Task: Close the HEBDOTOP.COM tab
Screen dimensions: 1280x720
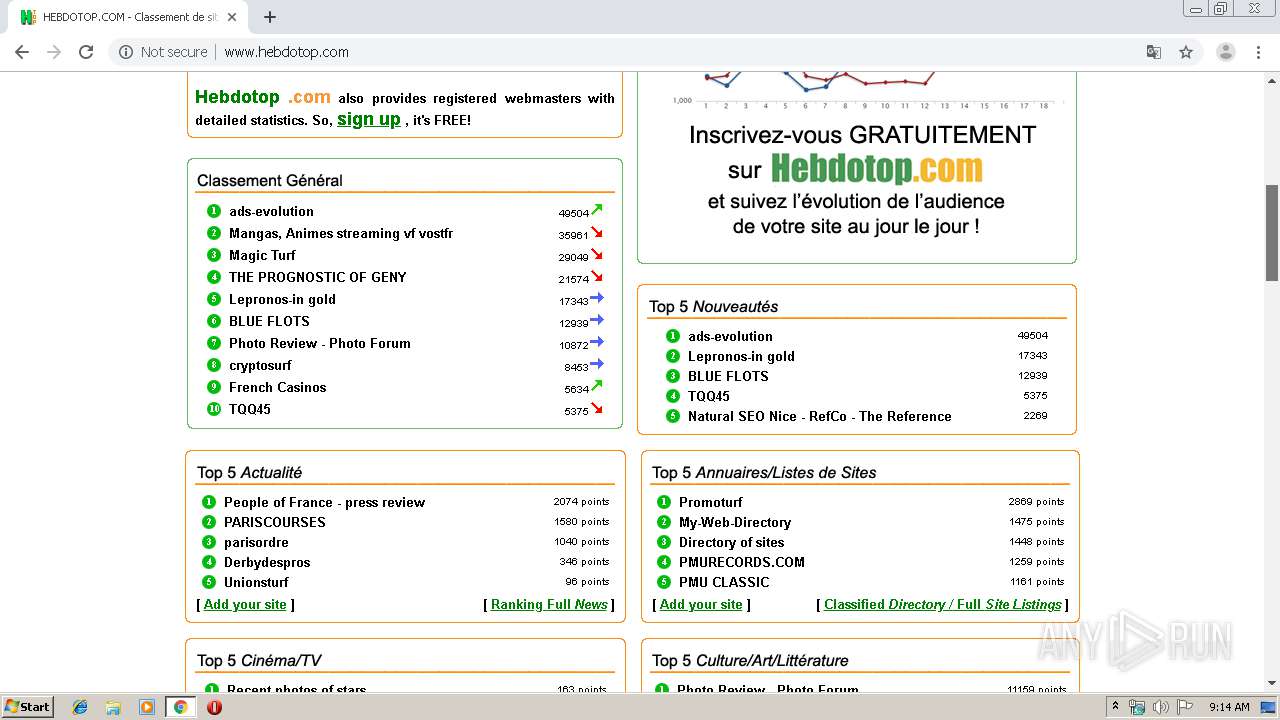Action: pos(232,17)
